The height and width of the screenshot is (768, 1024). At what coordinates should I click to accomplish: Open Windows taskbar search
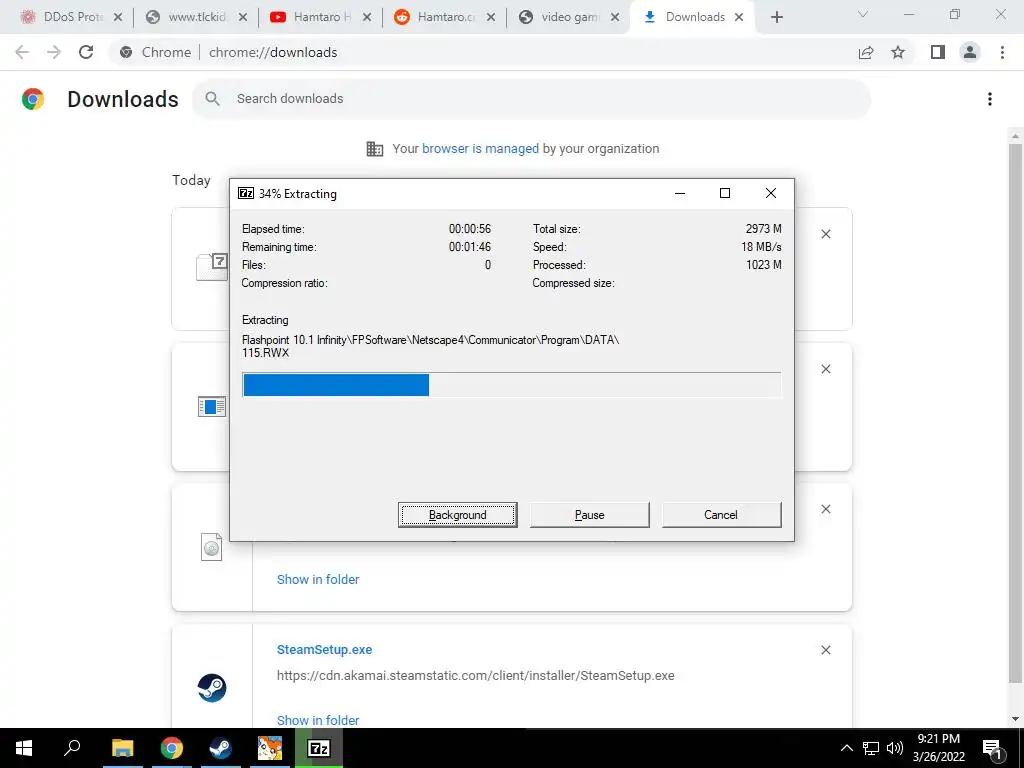coord(72,748)
